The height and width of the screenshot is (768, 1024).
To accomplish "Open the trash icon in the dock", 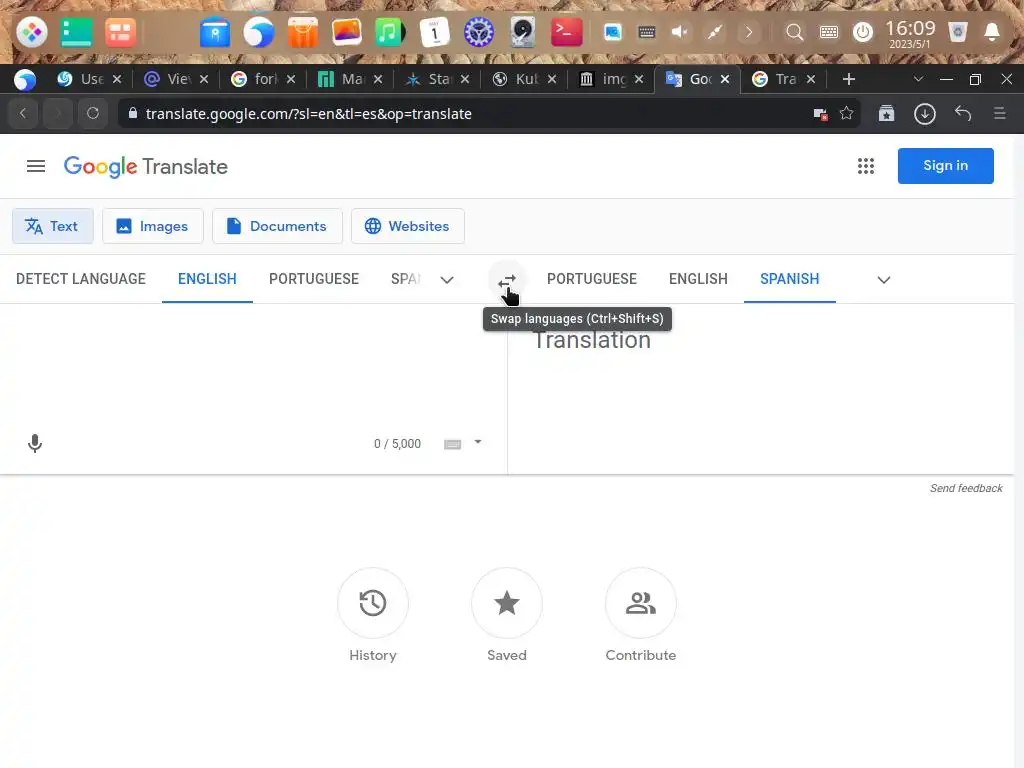I will coord(957,32).
